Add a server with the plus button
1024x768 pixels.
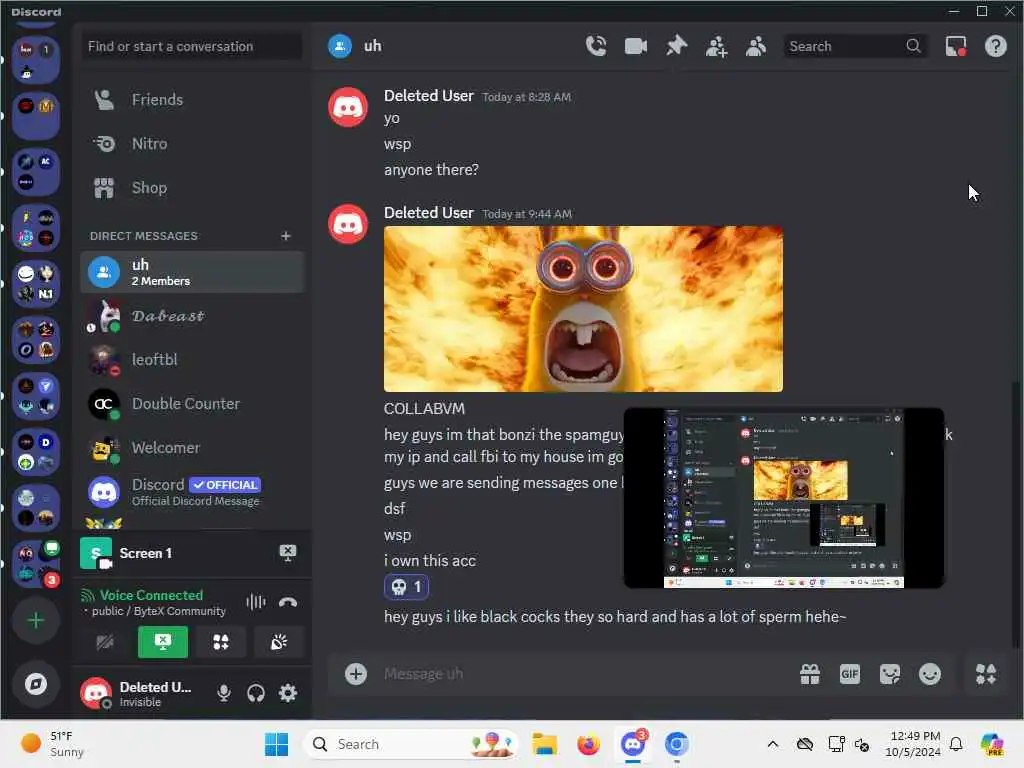(36, 620)
